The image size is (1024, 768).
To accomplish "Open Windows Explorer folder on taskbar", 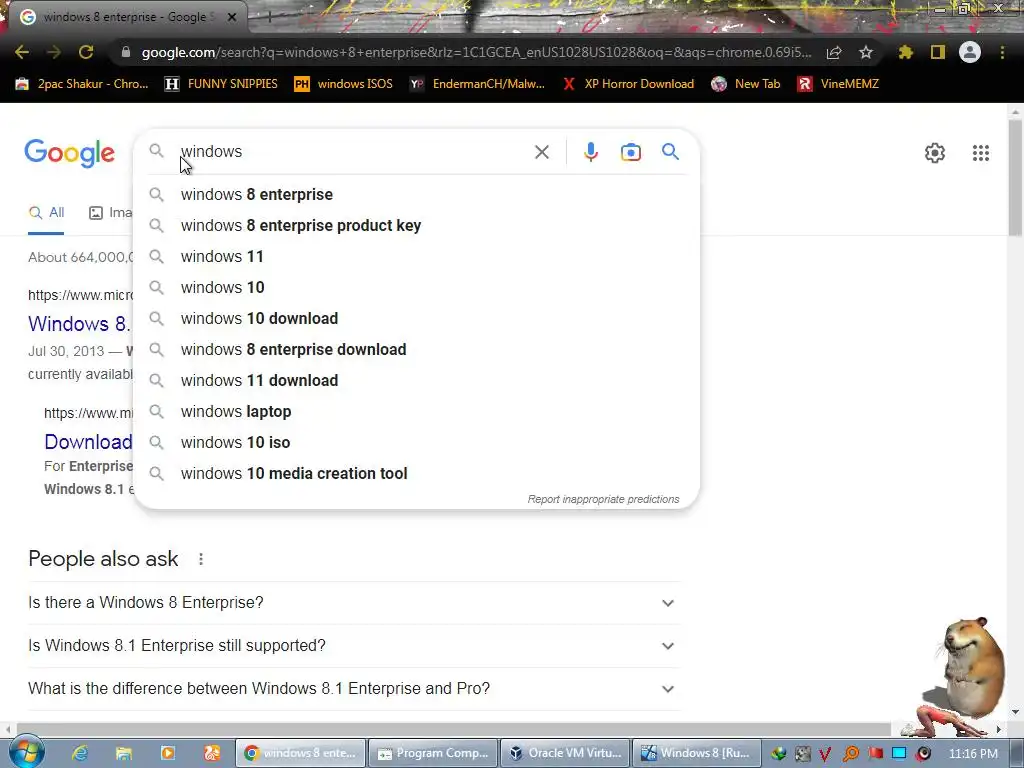I will pos(123,753).
